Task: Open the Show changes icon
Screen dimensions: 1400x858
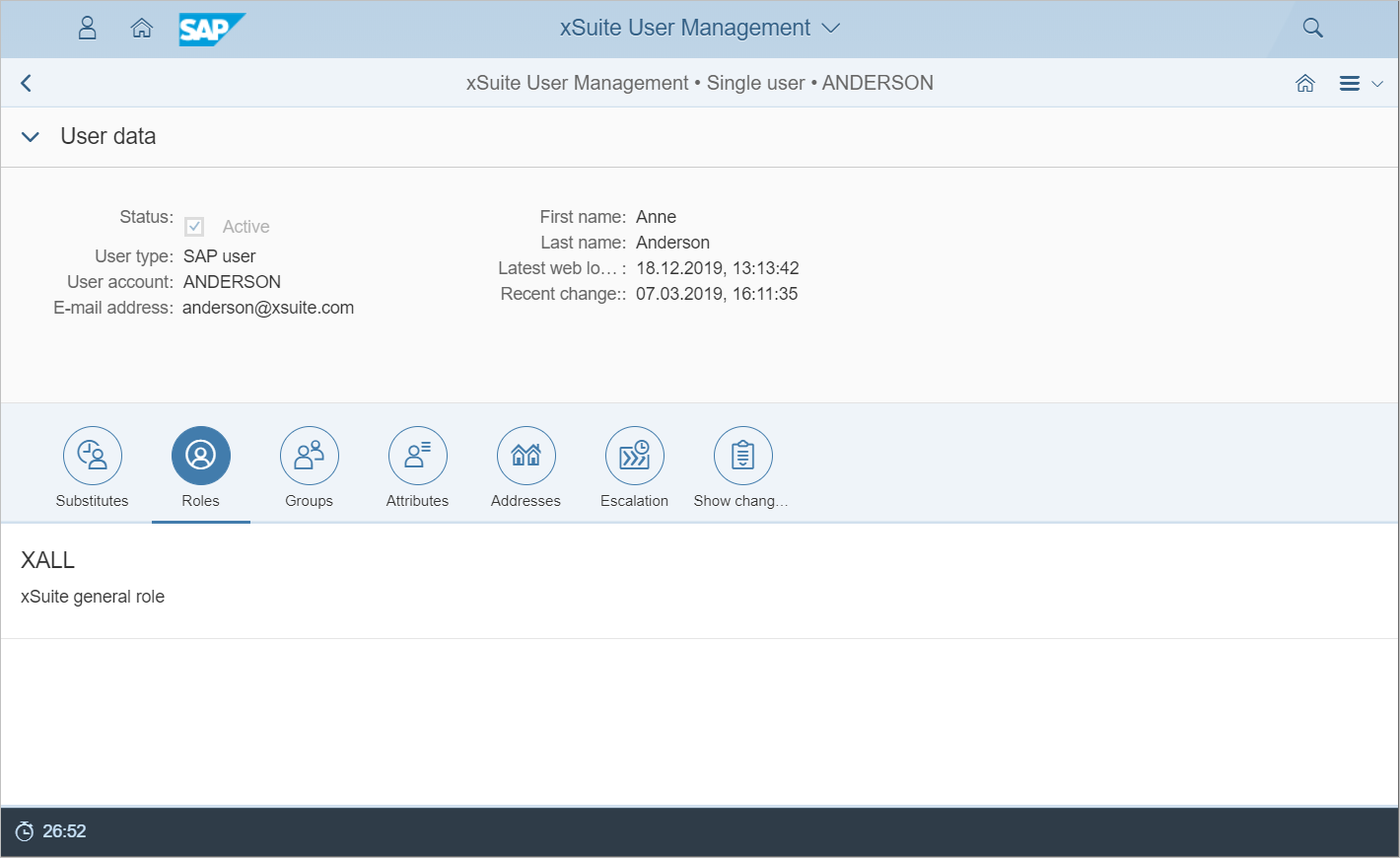Action: click(x=743, y=456)
